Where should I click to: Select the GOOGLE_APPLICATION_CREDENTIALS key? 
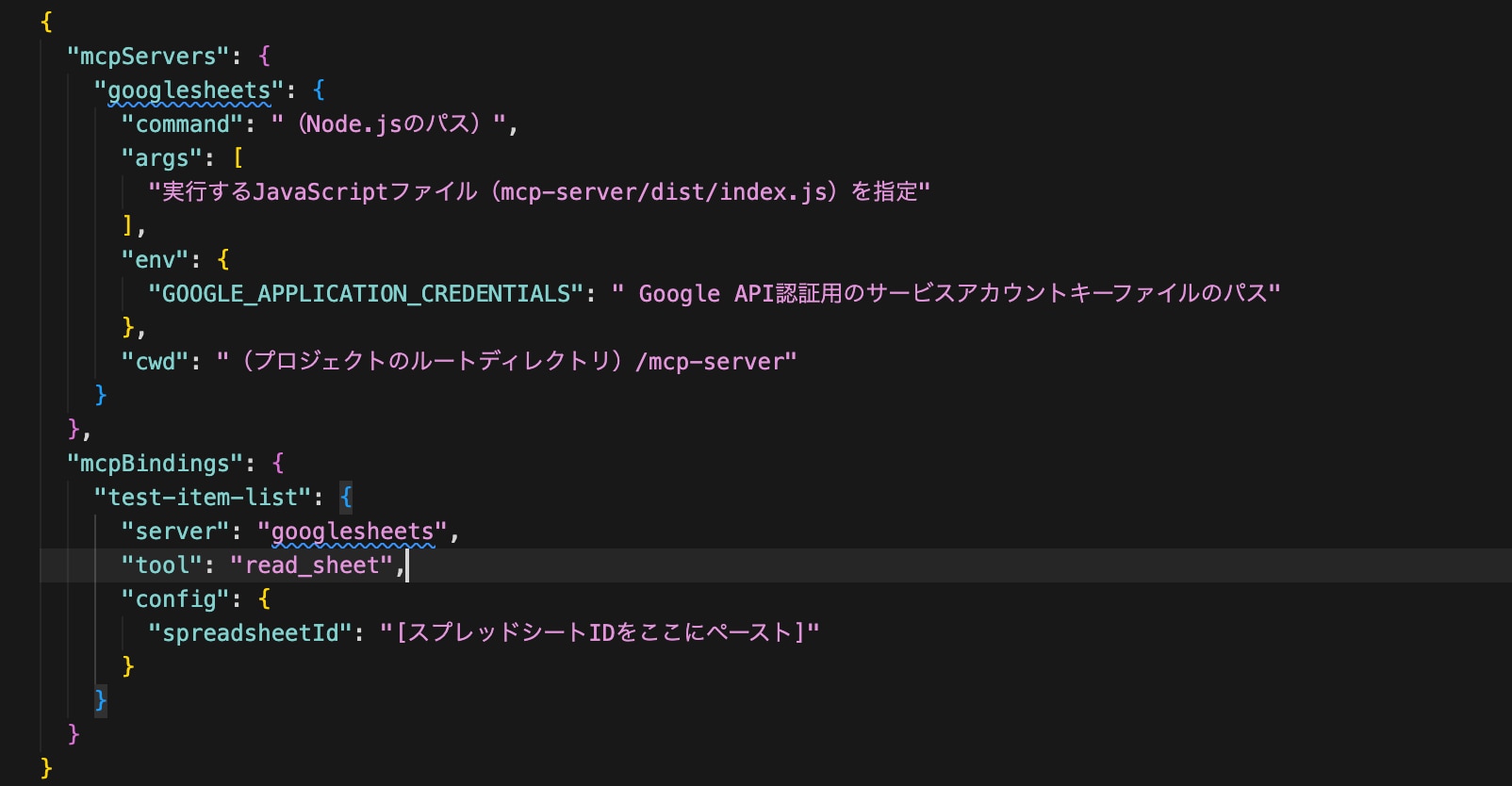coord(366,294)
